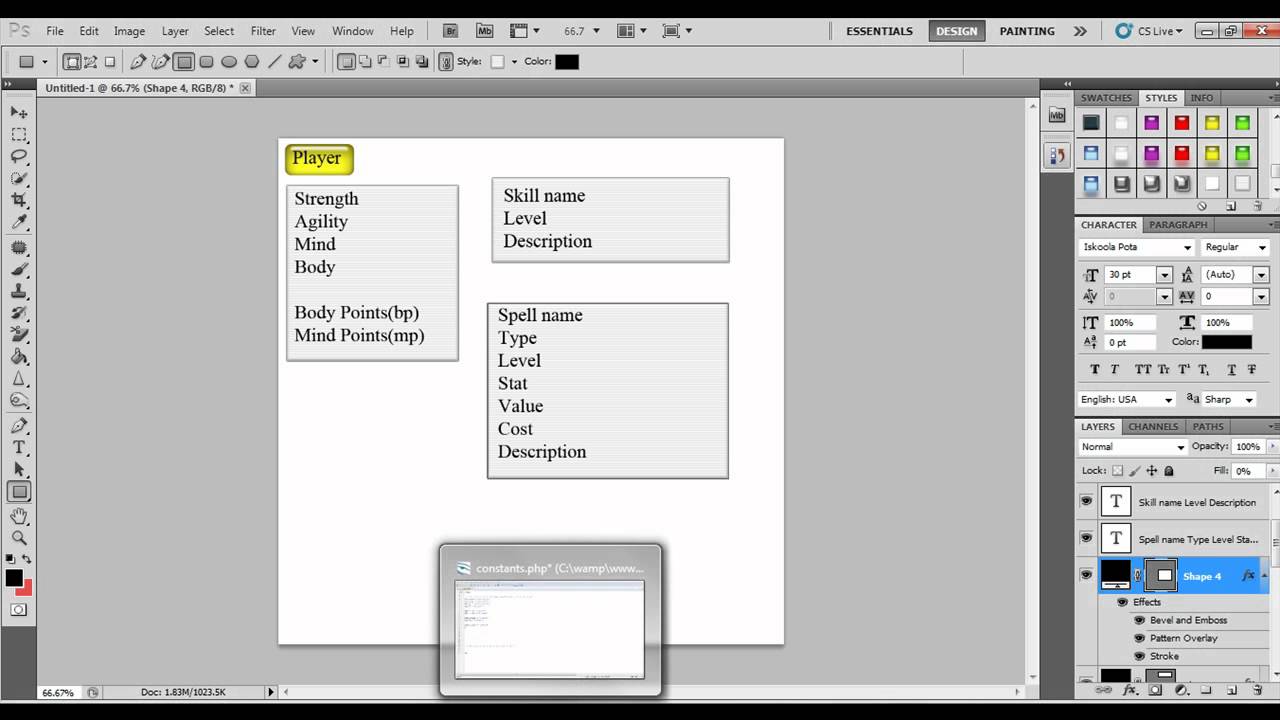Click the Design workspace button
Viewport: 1280px width, 720px height.
956,31
